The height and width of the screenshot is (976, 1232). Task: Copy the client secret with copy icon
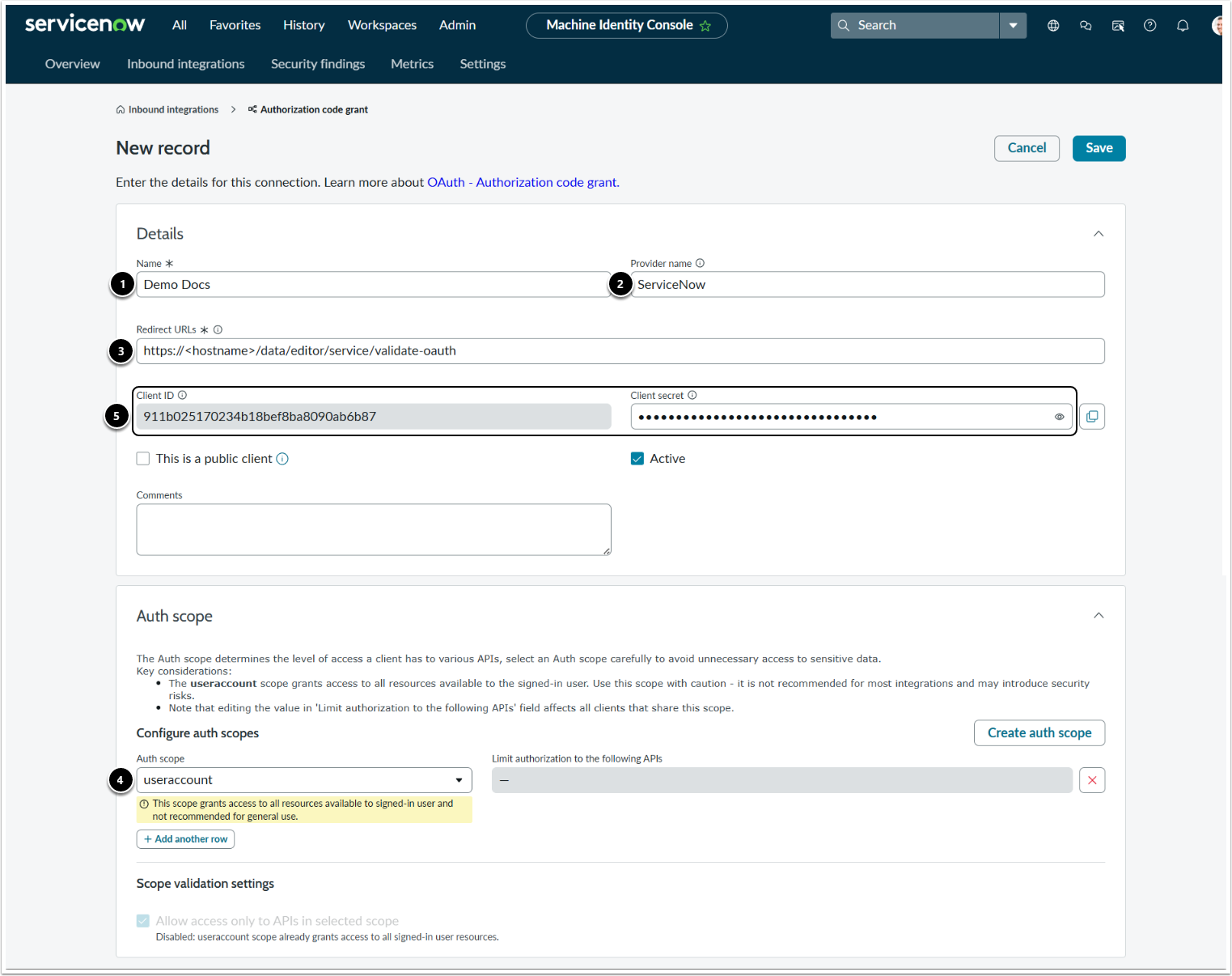point(1091,417)
